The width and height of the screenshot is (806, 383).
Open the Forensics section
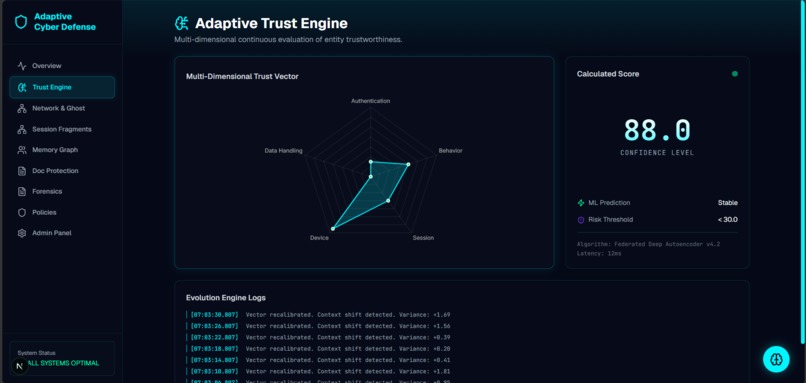tap(62, 191)
